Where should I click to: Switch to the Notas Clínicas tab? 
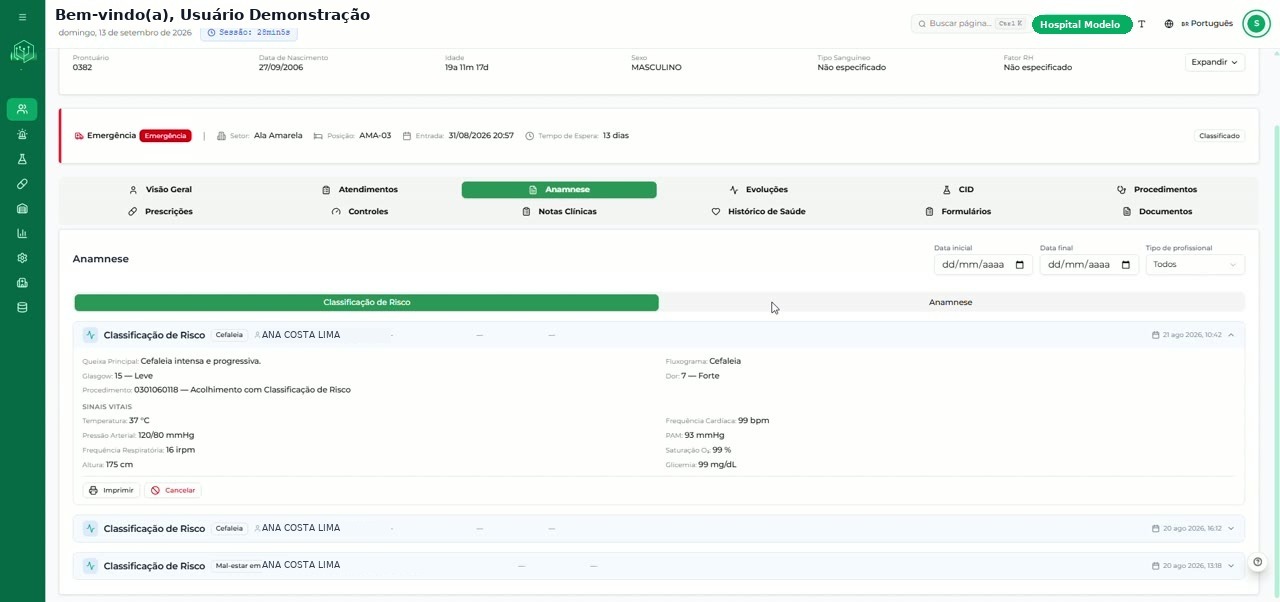[559, 212]
